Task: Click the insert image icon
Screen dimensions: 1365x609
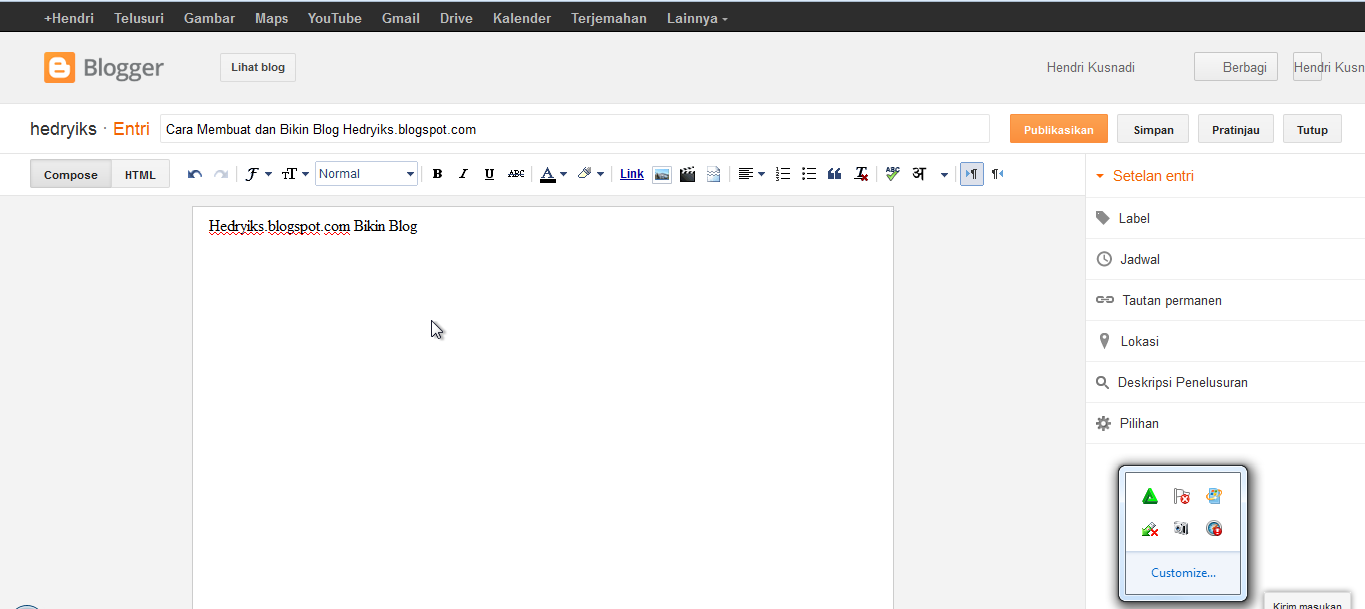Action: pos(661,174)
